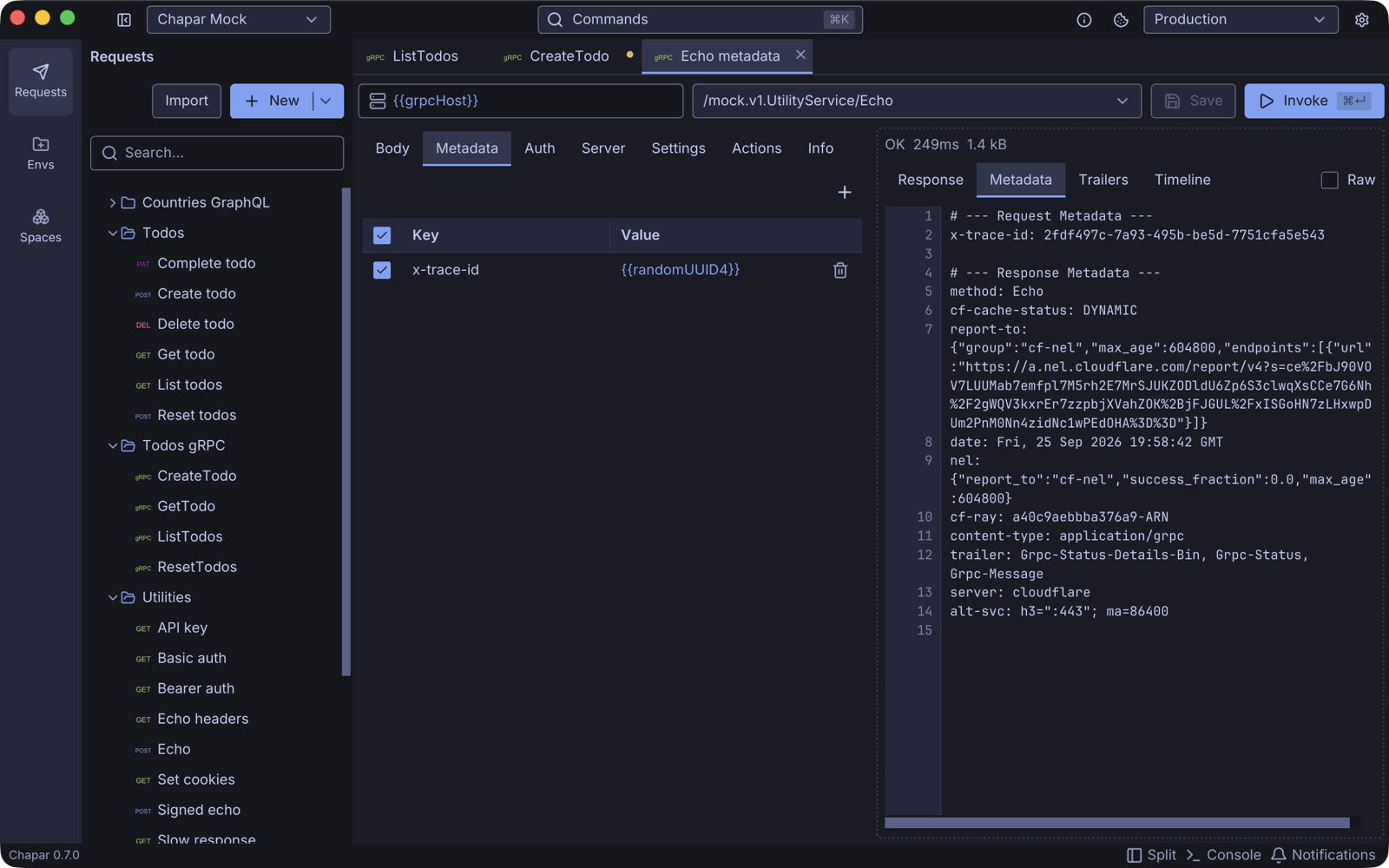Collapse the Utilities folder
The width and height of the screenshot is (1389, 868).
click(112, 597)
